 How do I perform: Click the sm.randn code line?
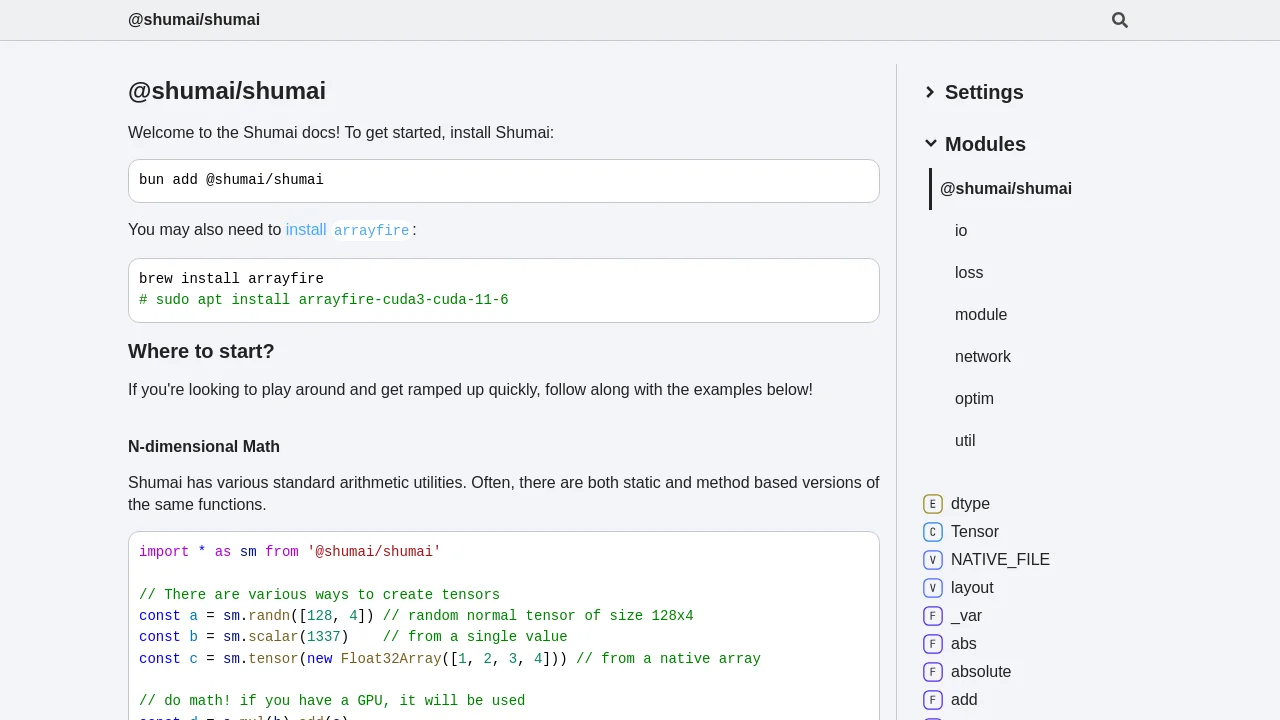416,616
